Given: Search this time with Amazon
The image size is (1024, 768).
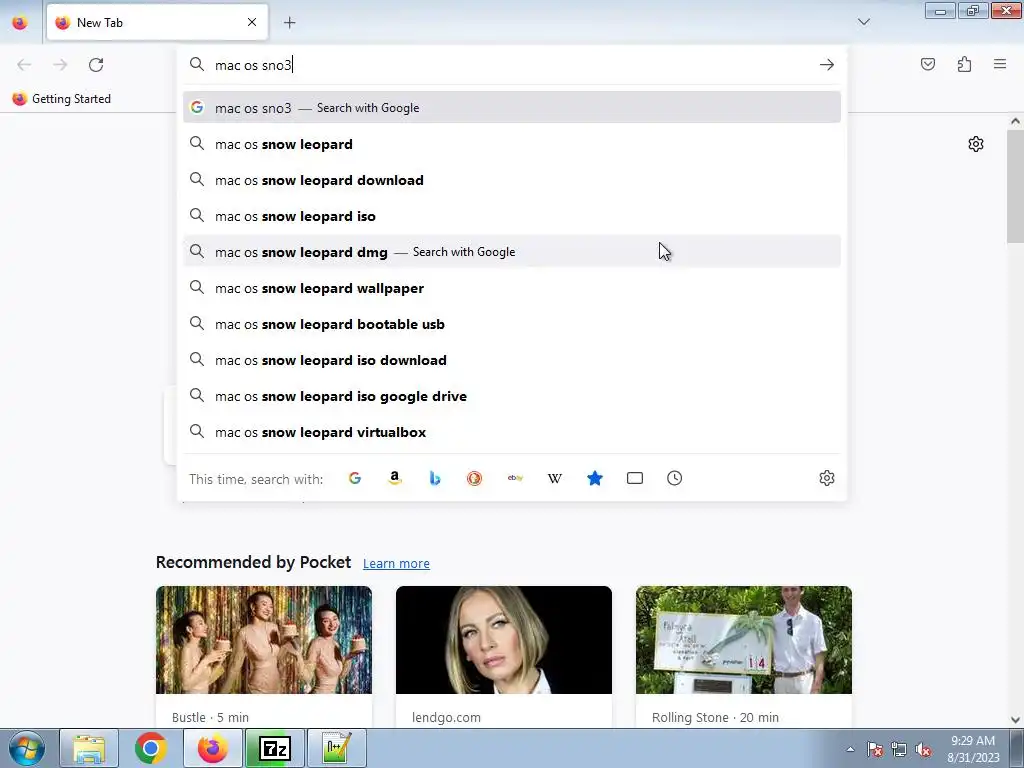Looking at the screenshot, I should [x=394, y=478].
